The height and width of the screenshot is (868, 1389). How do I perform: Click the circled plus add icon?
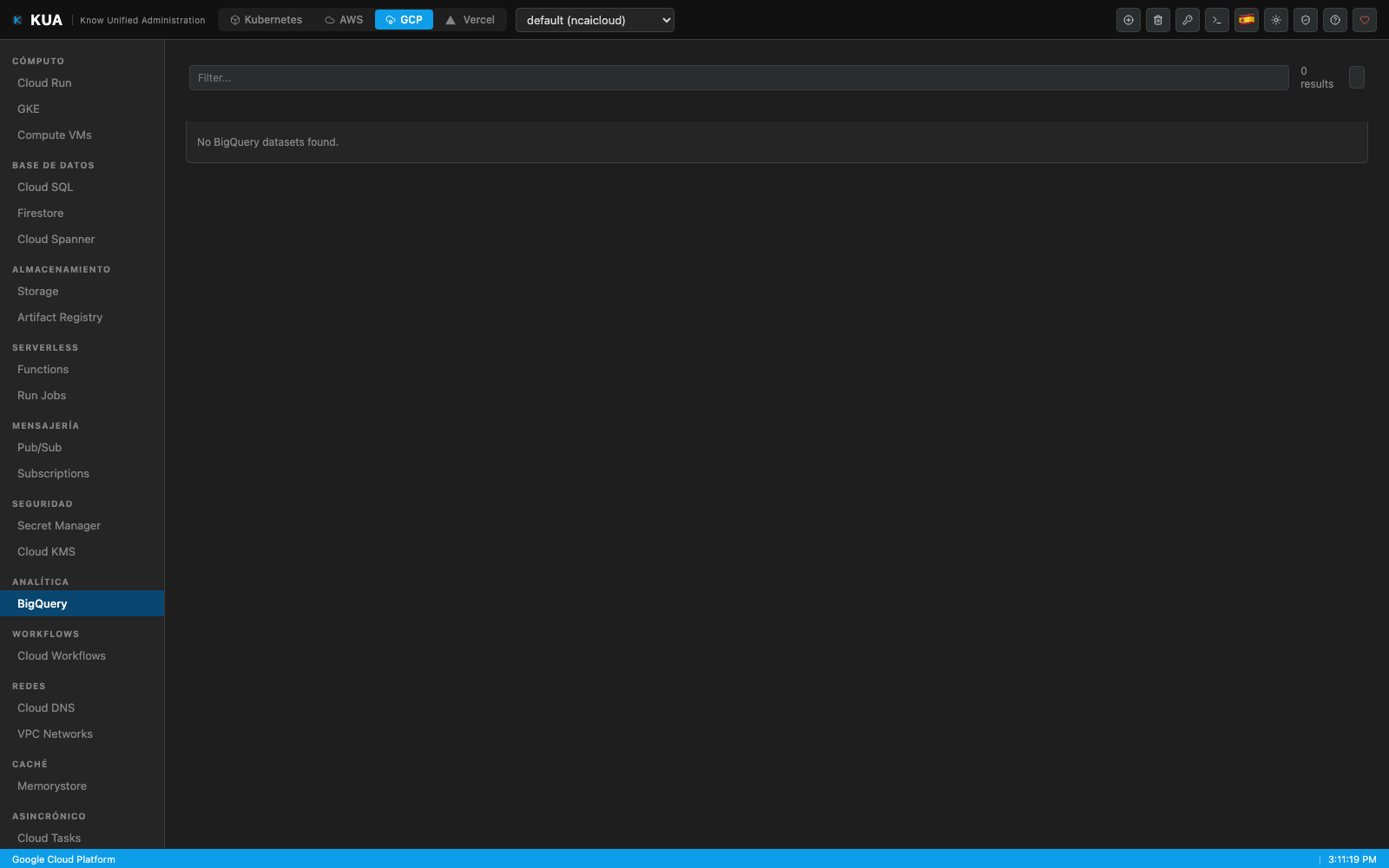coord(1129,20)
